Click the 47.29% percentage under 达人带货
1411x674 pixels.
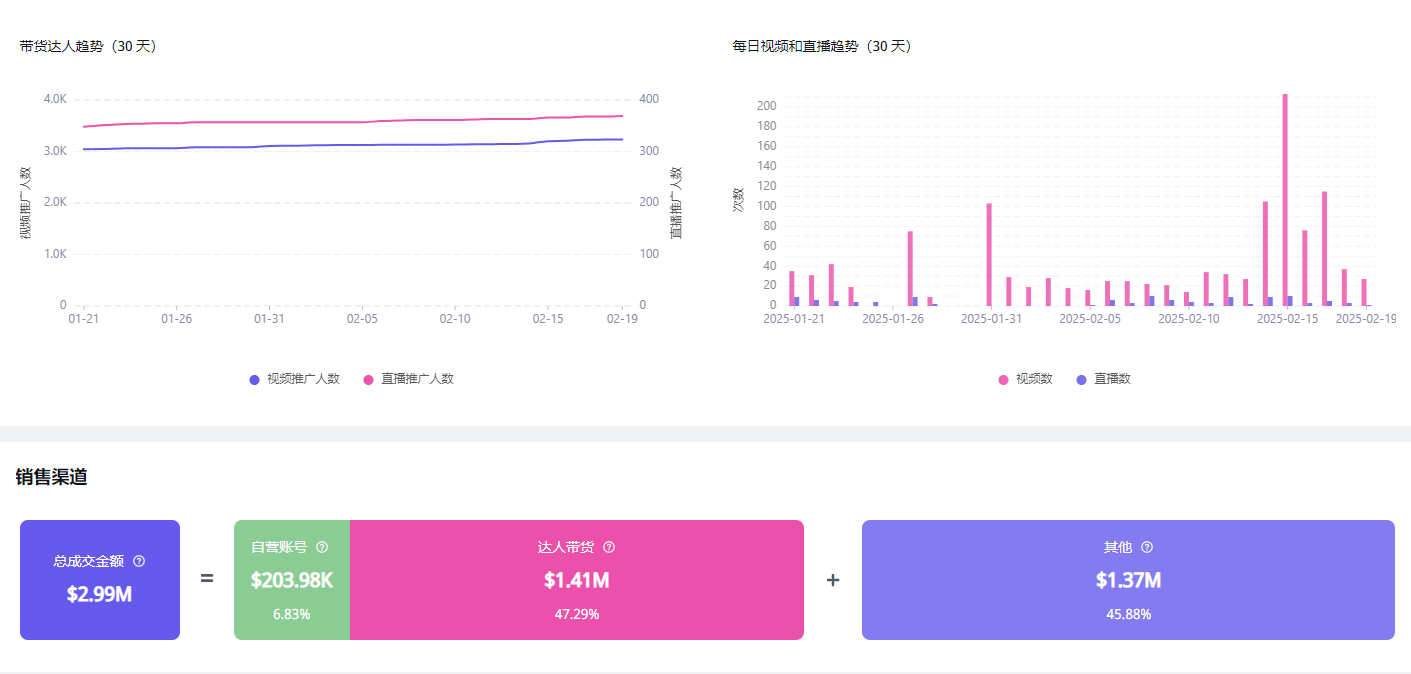pos(576,614)
